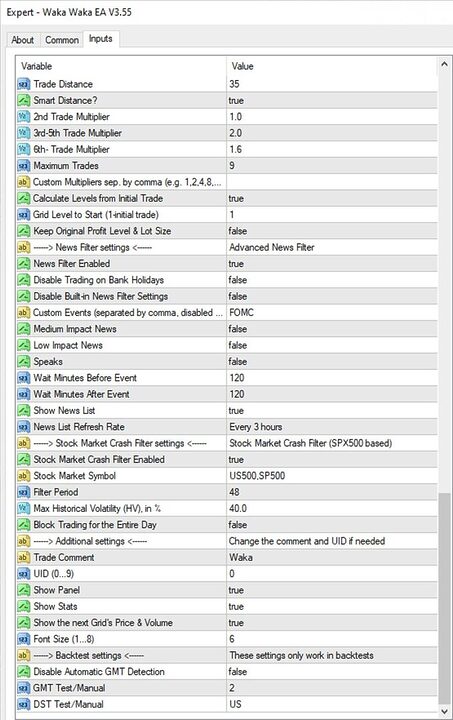Click the double icon beside Max Historical Volatility
The width and height of the screenshot is (453, 720).
point(23,508)
